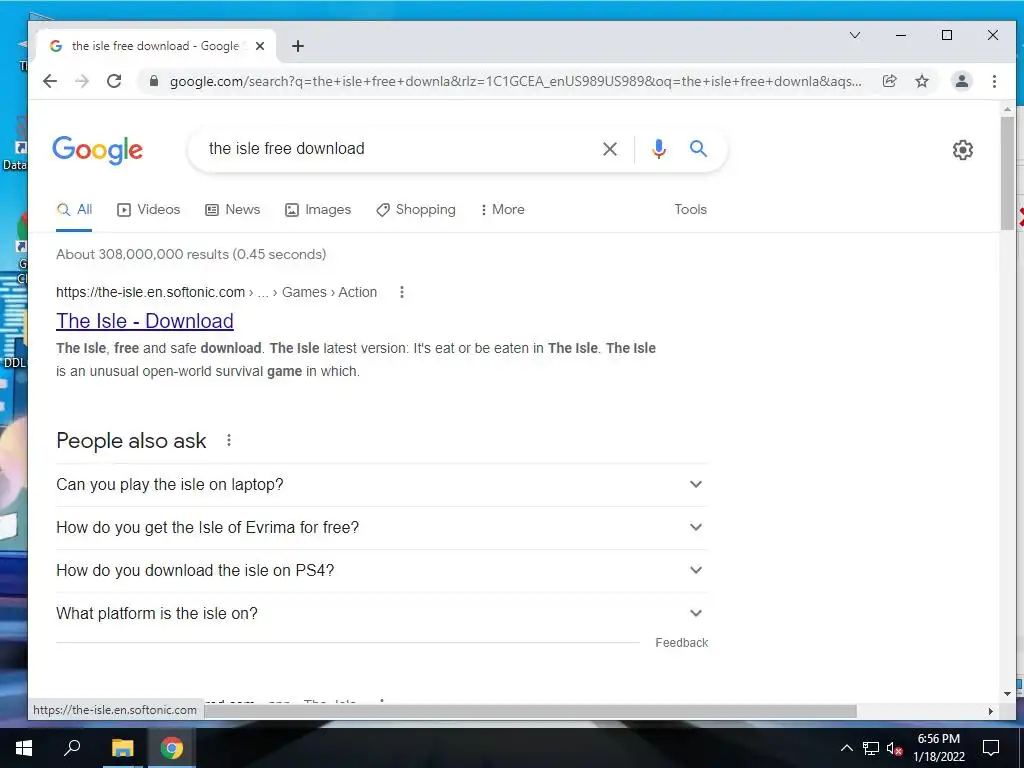The width and height of the screenshot is (1024, 768).
Task: Select the All results tab
Action: (74, 210)
